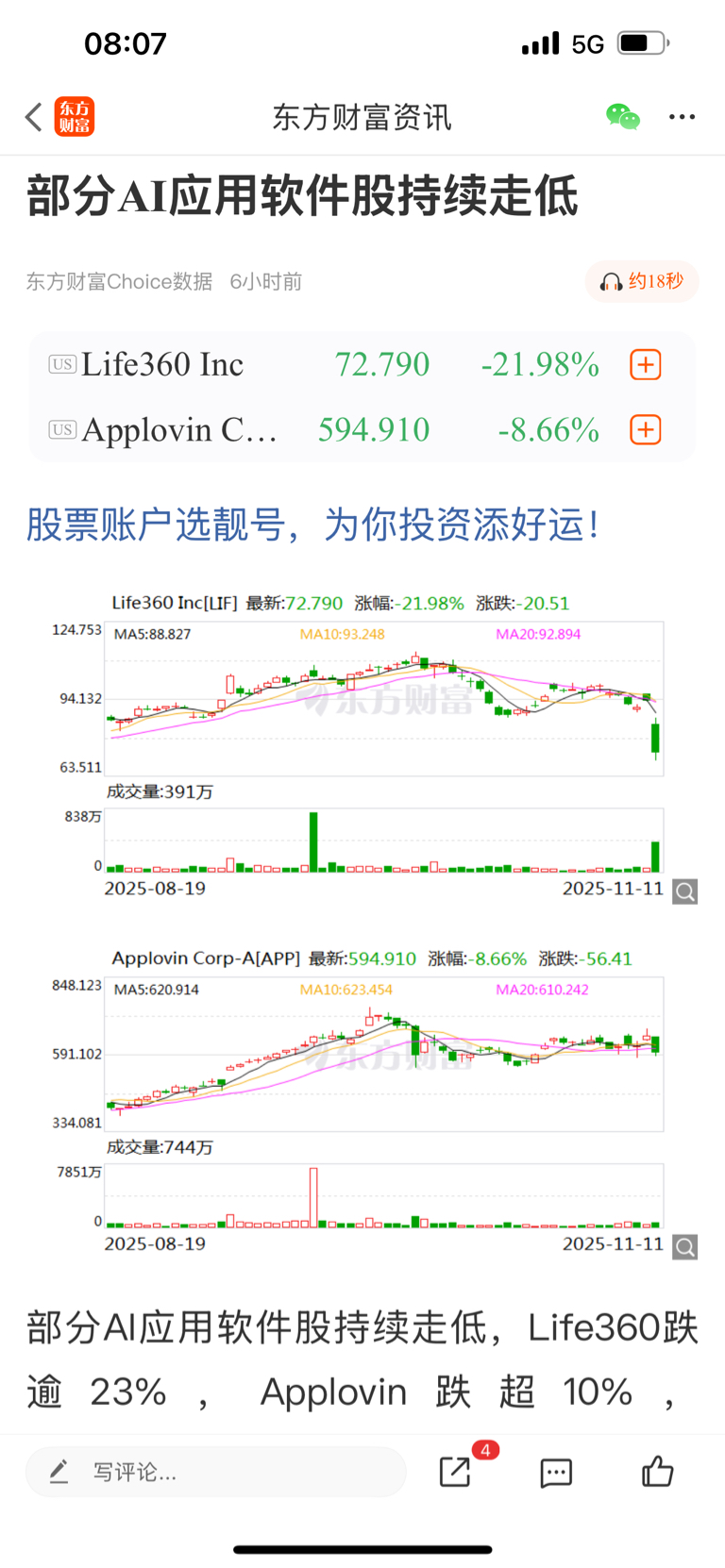Share via the WeChat icon

click(623, 117)
